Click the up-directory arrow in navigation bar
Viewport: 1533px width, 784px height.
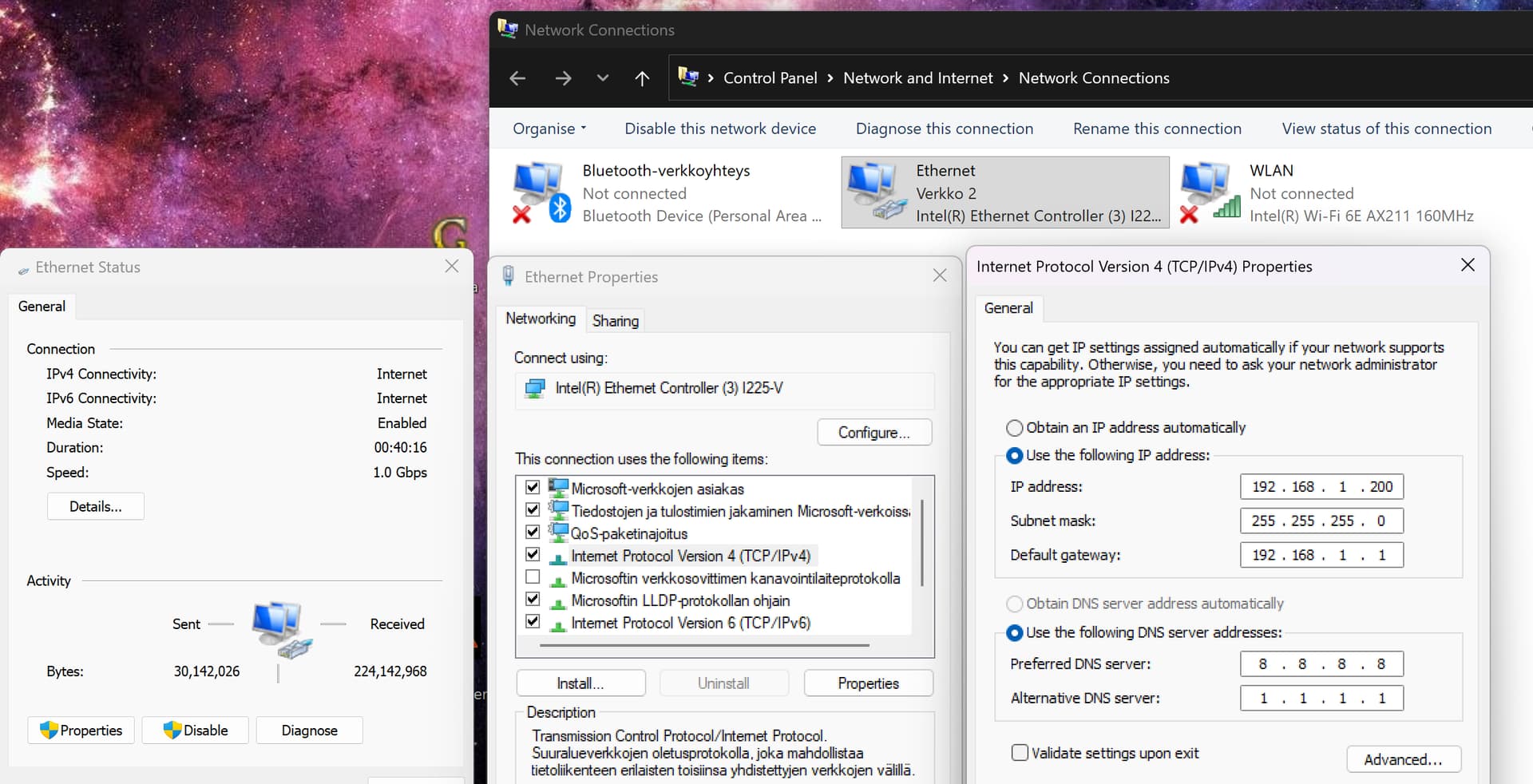[x=642, y=78]
